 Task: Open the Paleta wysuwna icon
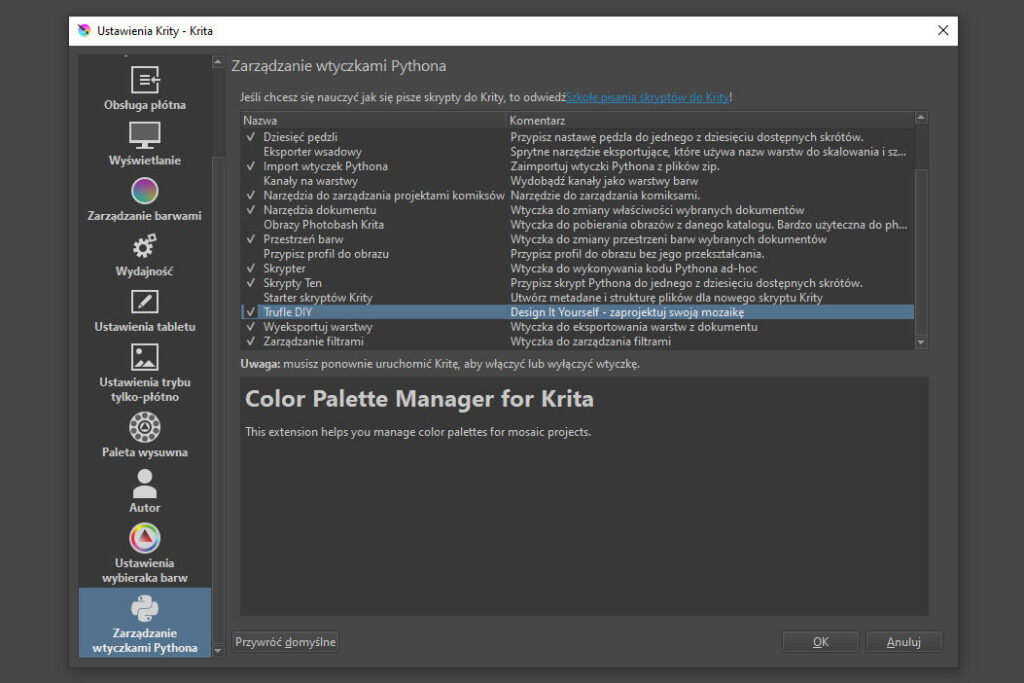(145, 427)
